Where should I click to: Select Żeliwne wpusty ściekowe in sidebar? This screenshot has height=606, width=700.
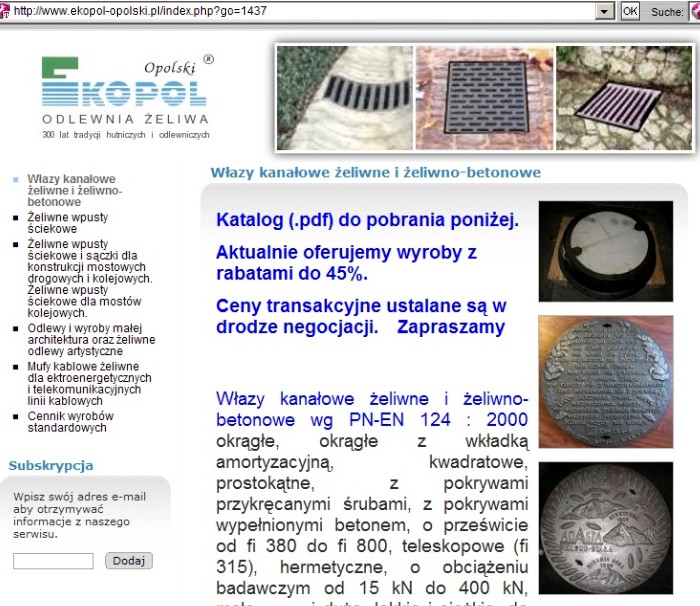[x=67, y=222]
